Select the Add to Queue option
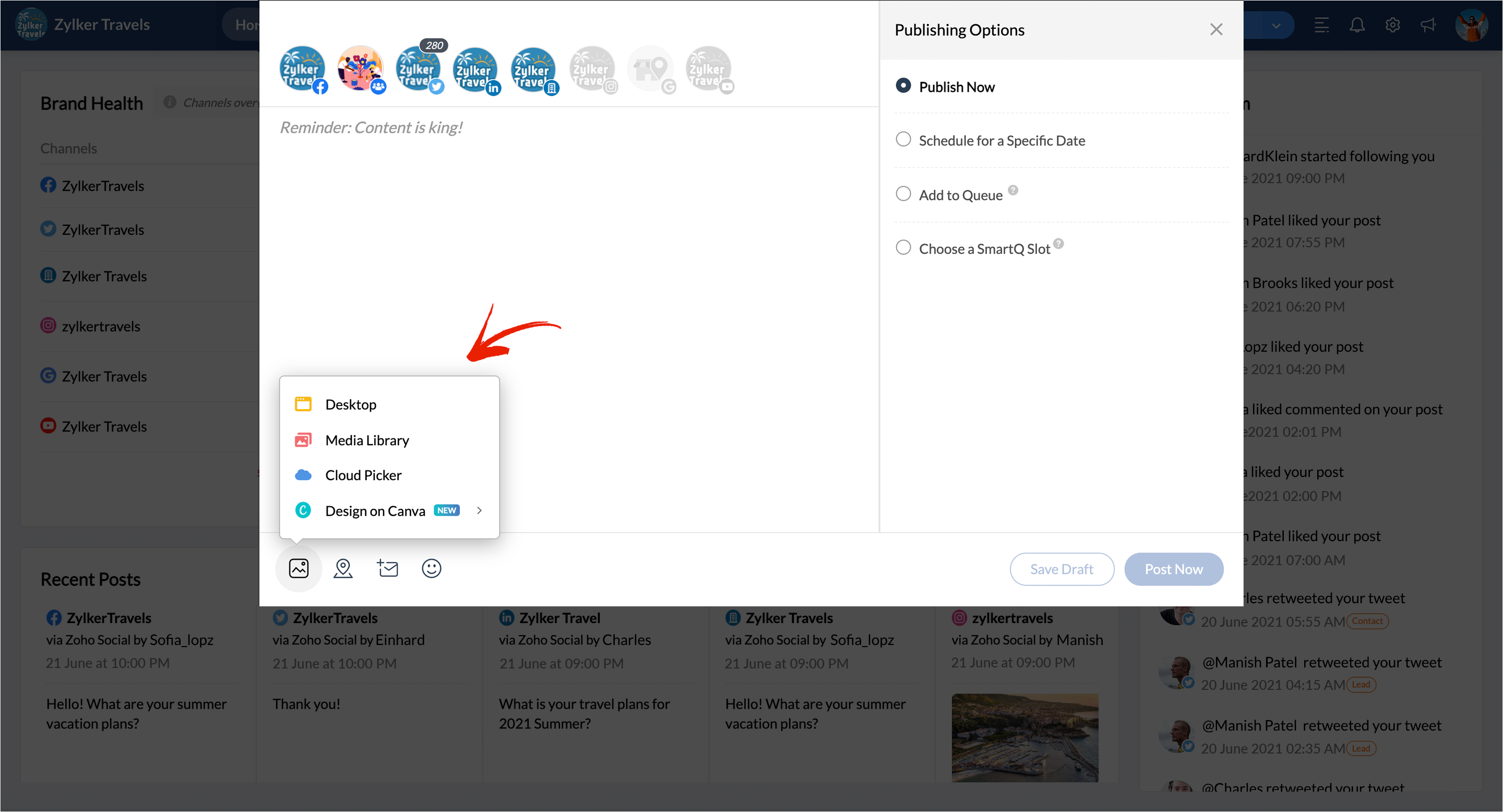Image resolution: width=1503 pixels, height=812 pixels. 903,194
